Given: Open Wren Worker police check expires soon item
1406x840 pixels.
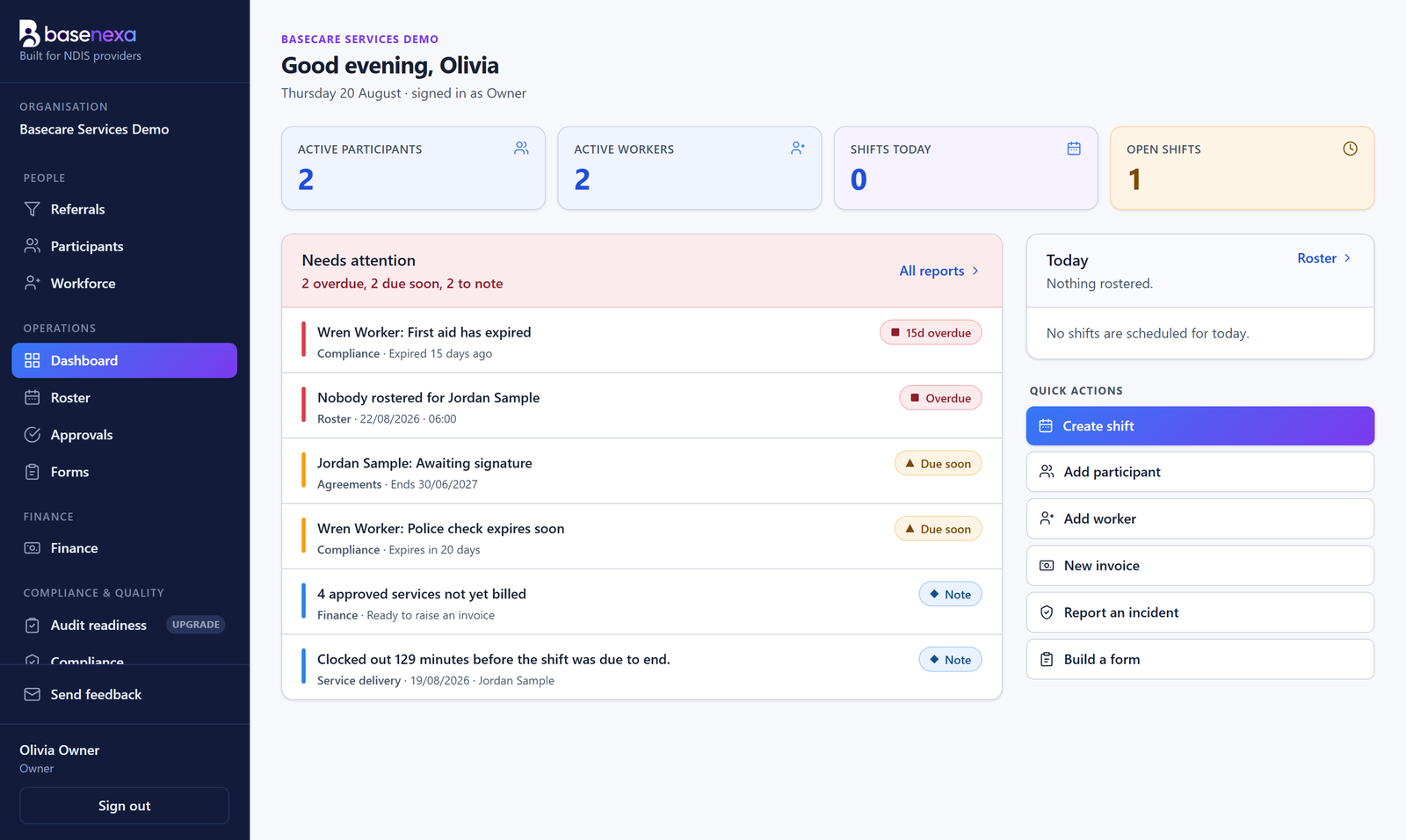Looking at the screenshot, I should pos(641,537).
